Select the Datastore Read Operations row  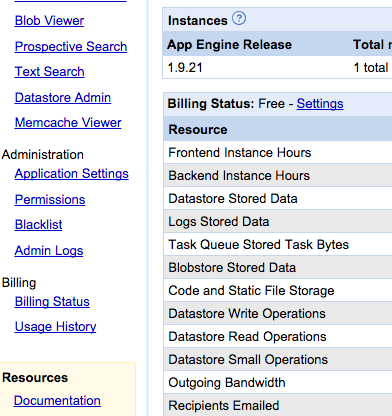278,337
